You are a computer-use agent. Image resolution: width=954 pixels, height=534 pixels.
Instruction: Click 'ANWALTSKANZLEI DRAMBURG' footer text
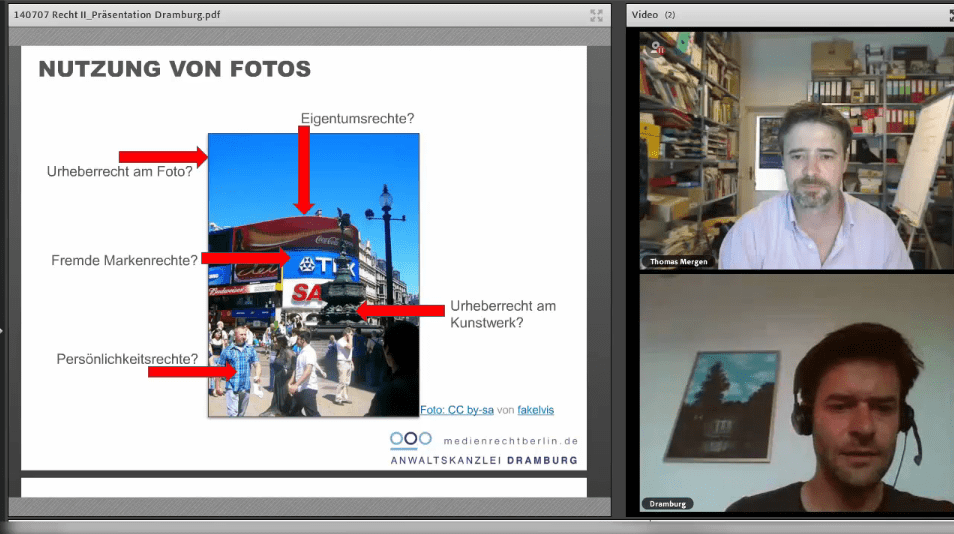pos(484,460)
